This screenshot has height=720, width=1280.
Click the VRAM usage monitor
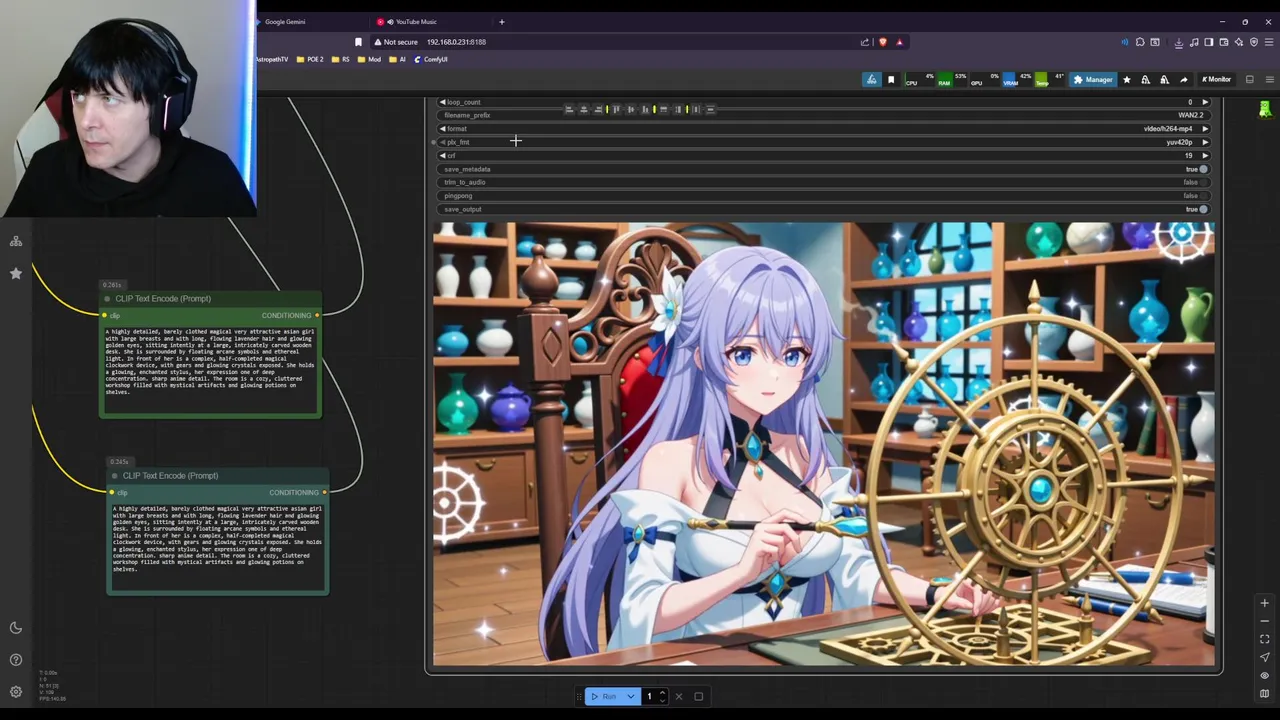pos(1017,80)
